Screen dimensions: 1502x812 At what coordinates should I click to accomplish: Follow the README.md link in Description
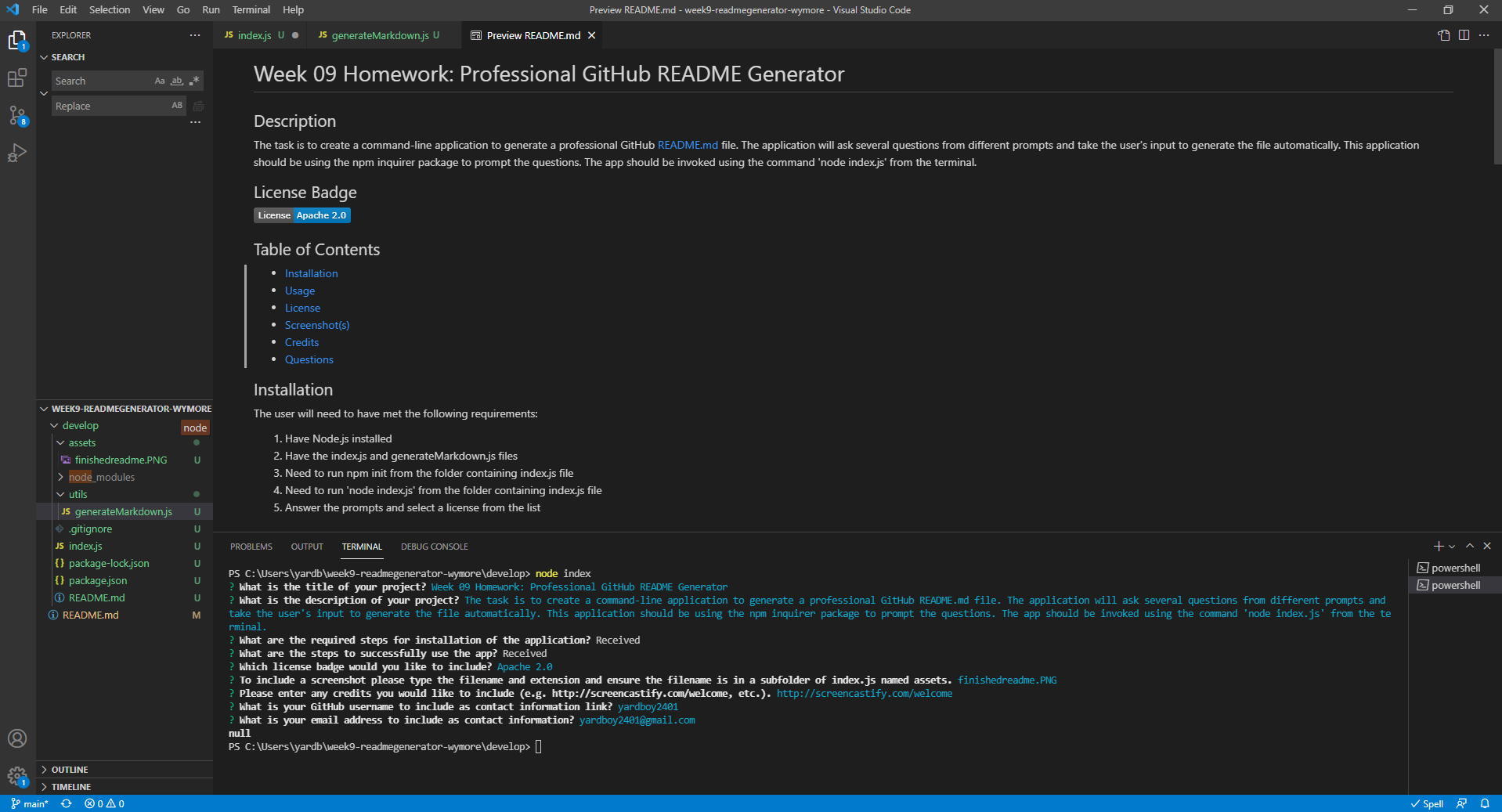coord(688,145)
